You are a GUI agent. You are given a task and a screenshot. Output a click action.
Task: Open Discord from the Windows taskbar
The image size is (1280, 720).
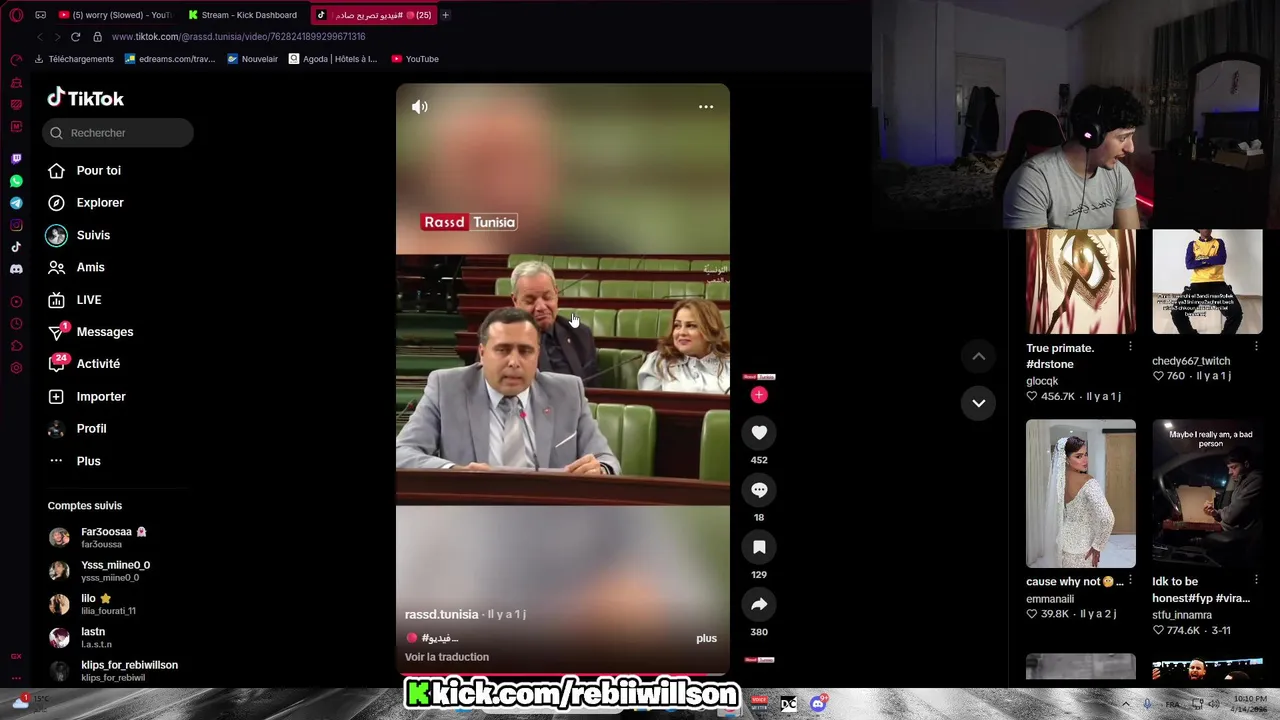(818, 703)
